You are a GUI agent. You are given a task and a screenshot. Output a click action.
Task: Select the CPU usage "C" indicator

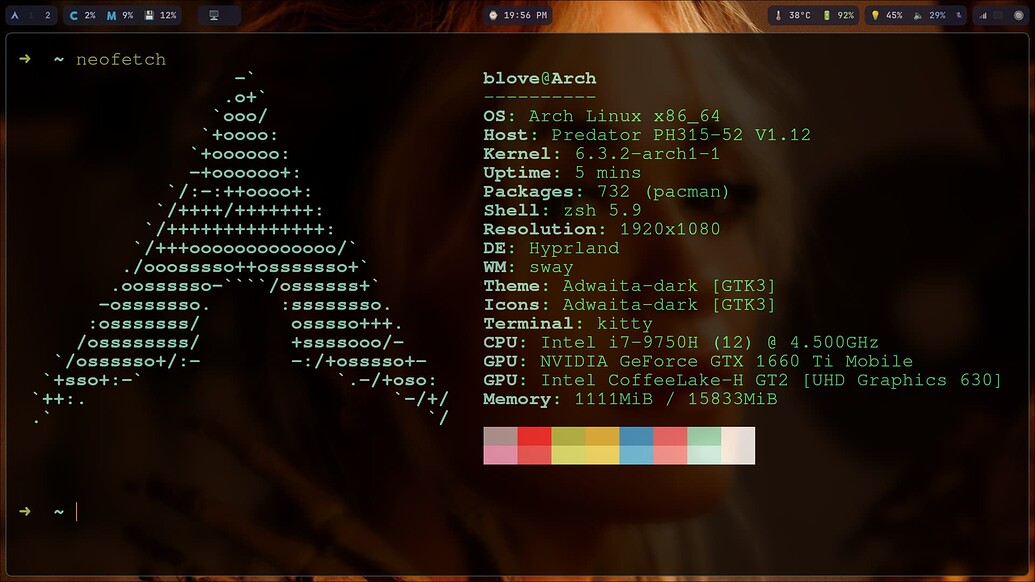[x=73, y=15]
